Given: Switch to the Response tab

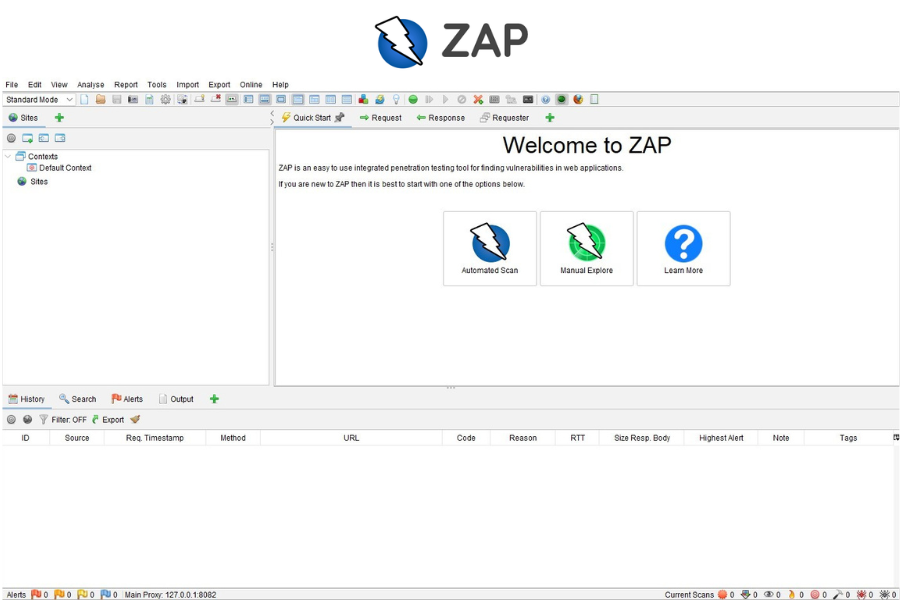Looking at the screenshot, I should [441, 118].
